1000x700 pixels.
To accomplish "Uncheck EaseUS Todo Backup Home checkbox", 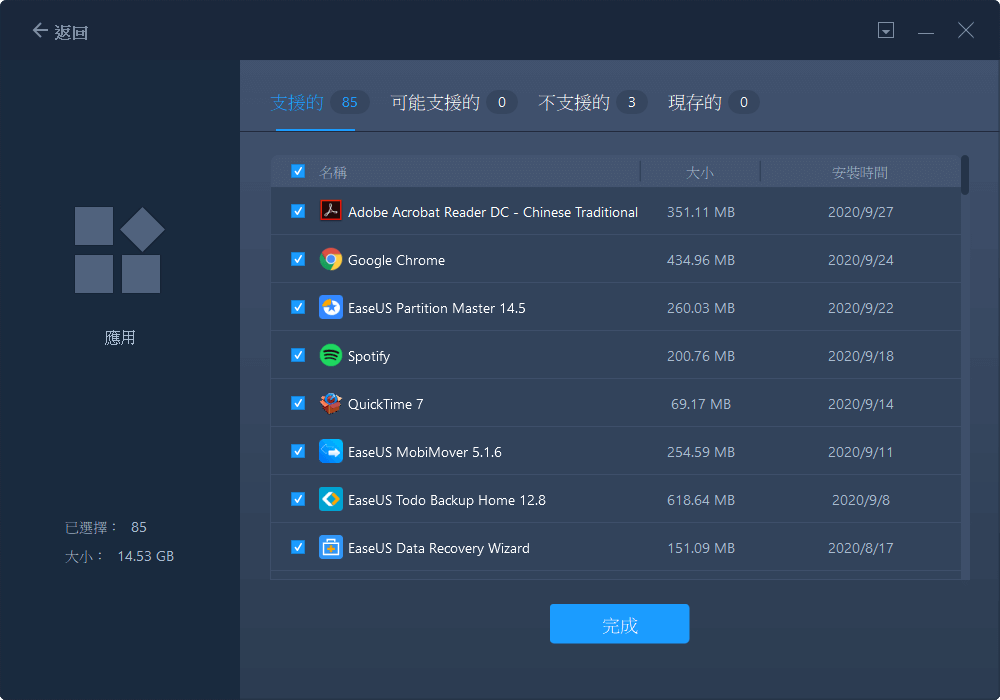I will point(298,499).
